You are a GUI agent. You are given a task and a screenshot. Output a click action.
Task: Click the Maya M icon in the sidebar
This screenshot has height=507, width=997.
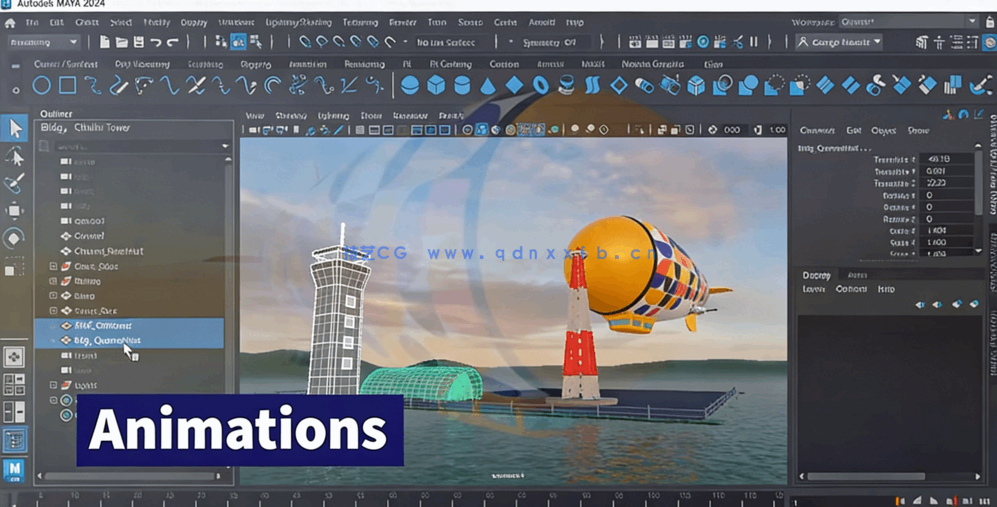[x=14, y=471]
